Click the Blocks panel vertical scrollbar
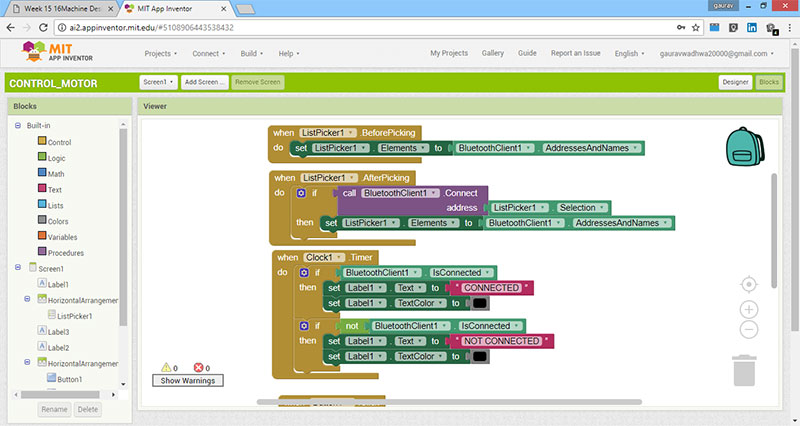 pyautogui.click(x=123, y=227)
